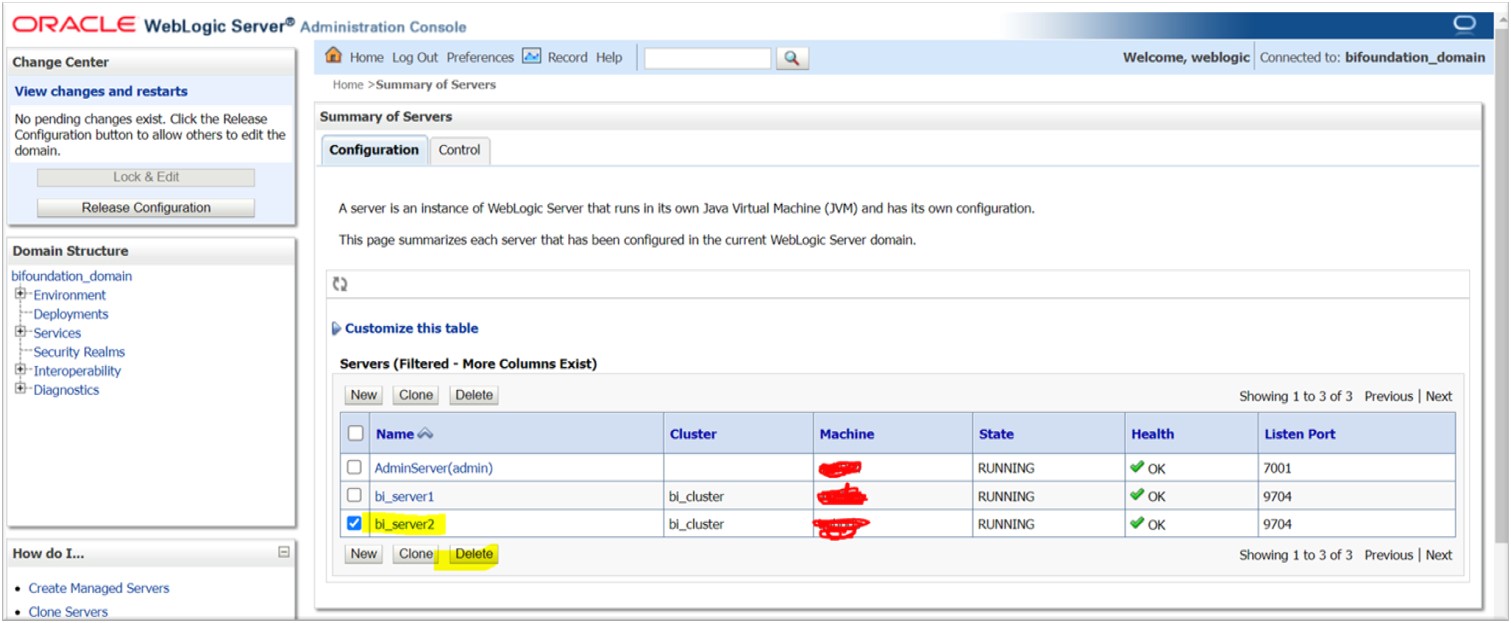Click Next in pagination below the table

point(1439,555)
